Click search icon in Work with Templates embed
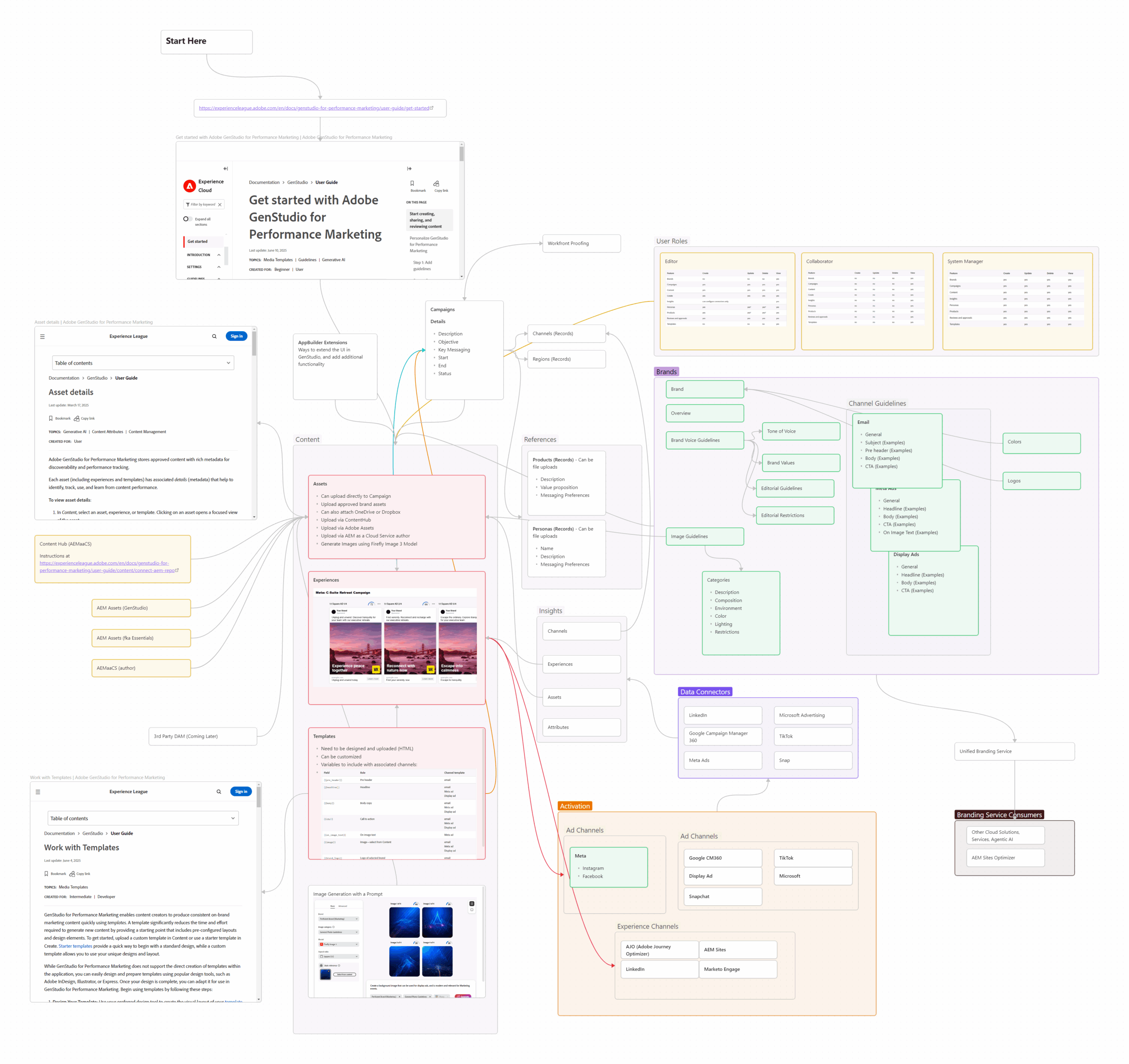The image size is (1129, 1064). coord(219,792)
